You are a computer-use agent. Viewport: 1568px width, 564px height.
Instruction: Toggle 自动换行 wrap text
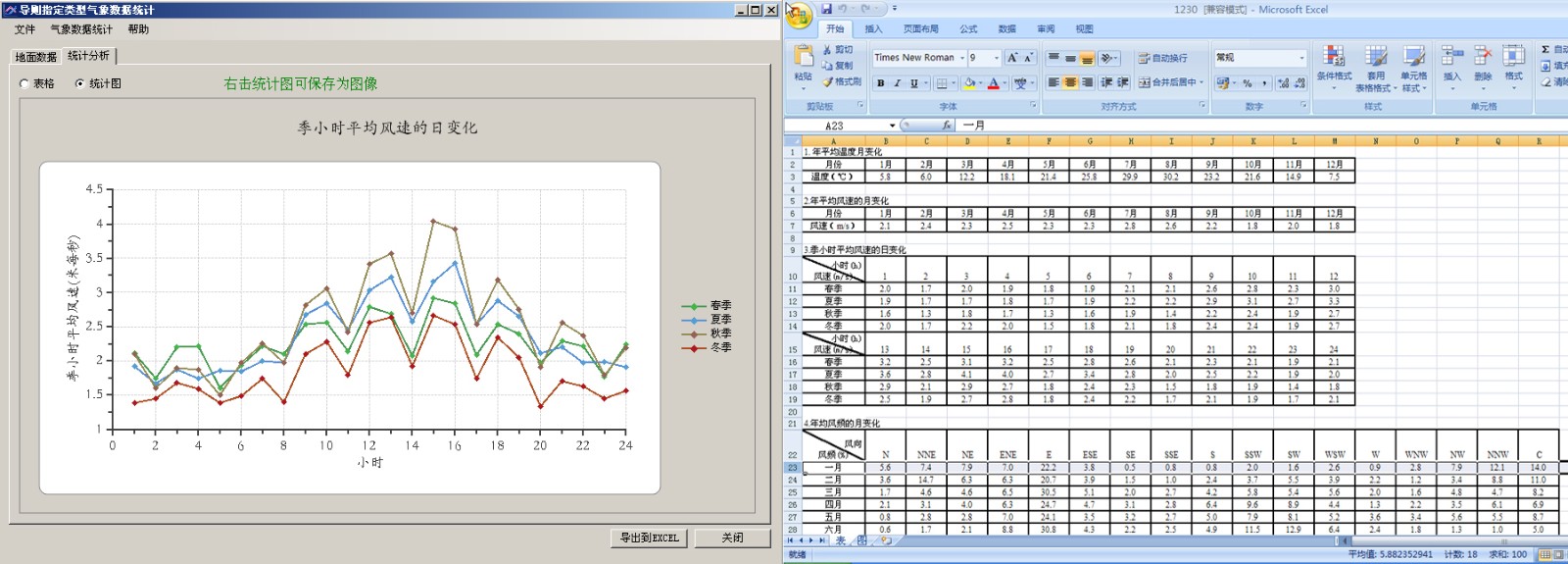coord(1162,58)
